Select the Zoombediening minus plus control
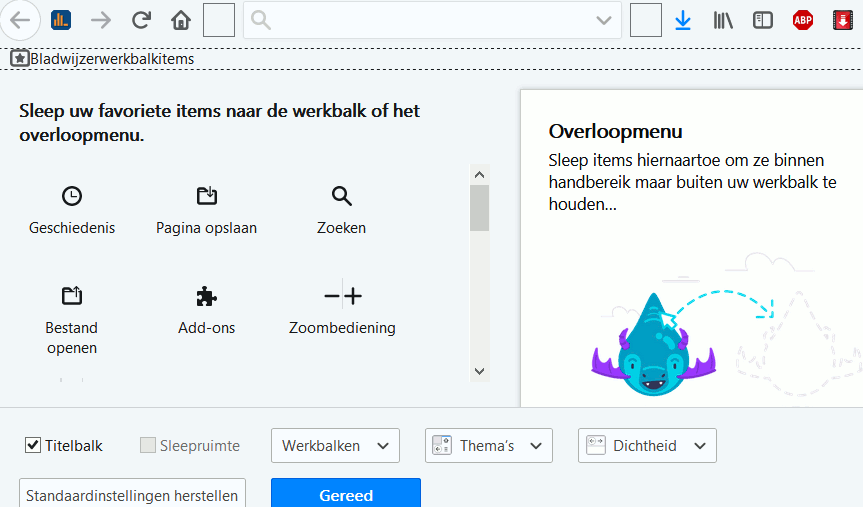 (342, 296)
